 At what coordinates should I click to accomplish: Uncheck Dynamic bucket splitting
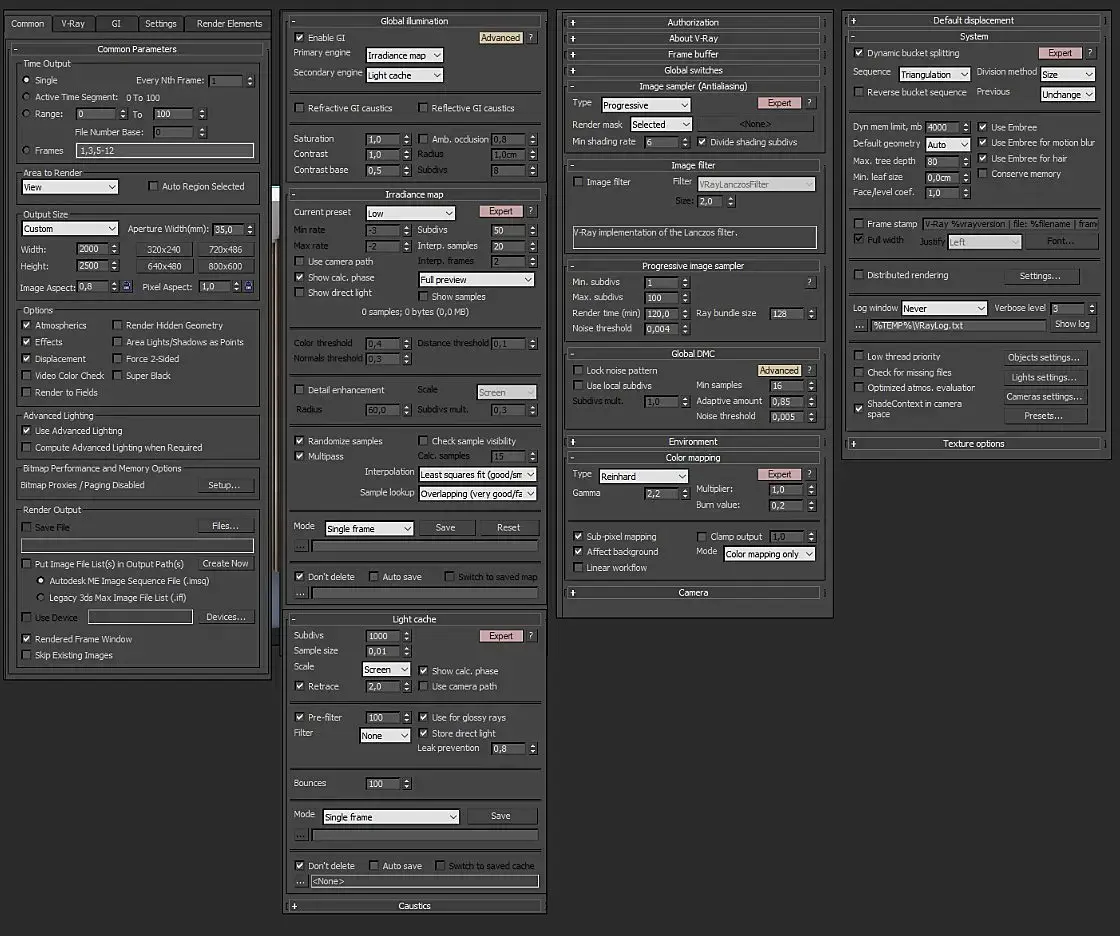tap(859, 53)
